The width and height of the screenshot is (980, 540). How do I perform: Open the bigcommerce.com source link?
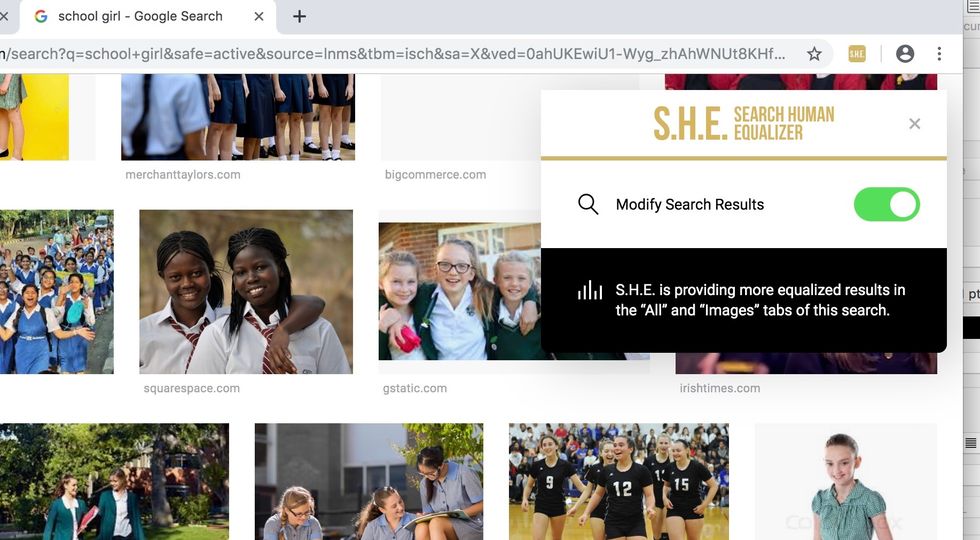pyautogui.click(x=435, y=174)
